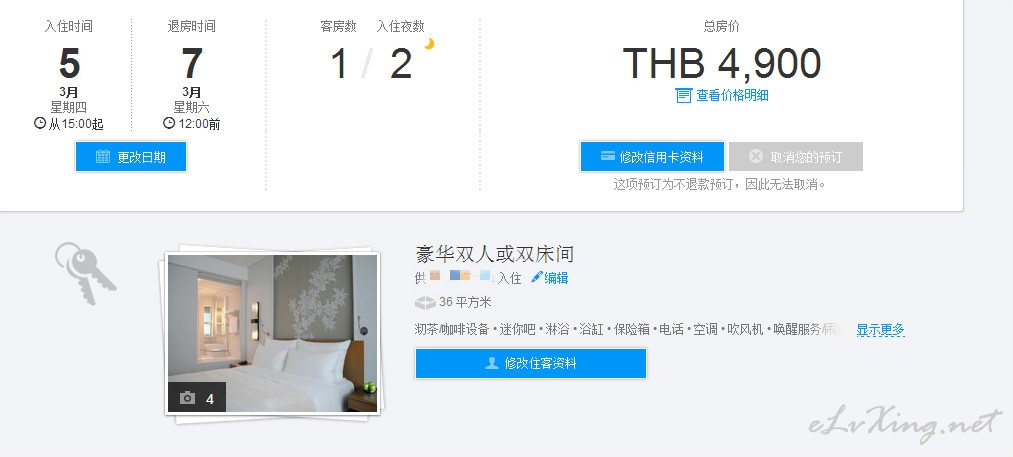This screenshot has width=1013, height=457.
Task: Click the total price THB 4,900
Action: coord(722,63)
